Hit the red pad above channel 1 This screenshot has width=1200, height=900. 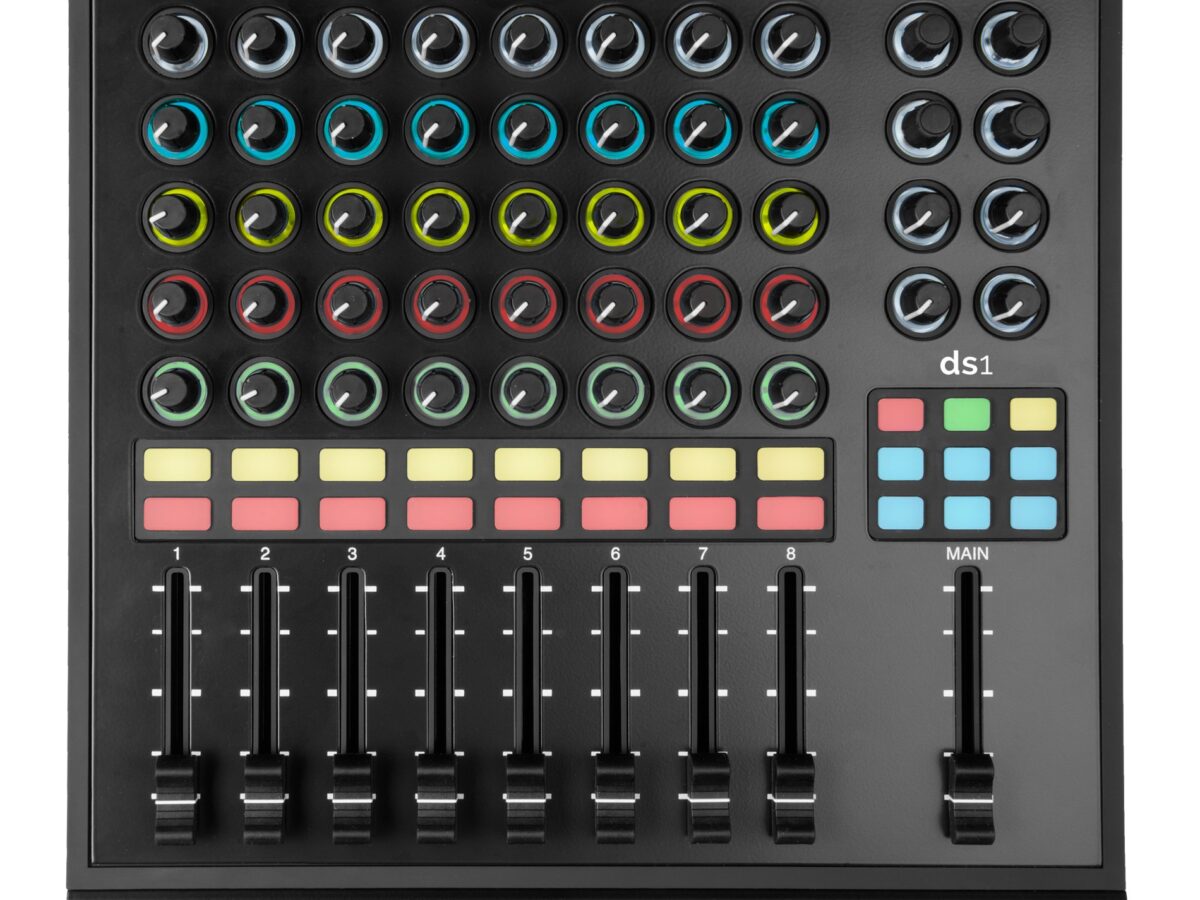(x=177, y=514)
